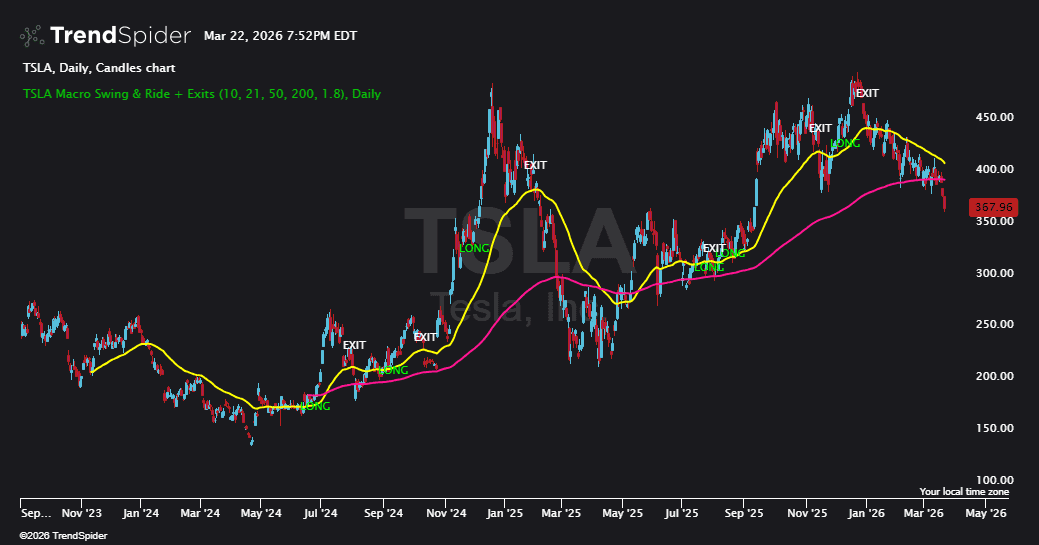
Task: Click the TrendSpider spider-web logo icon
Action: 31,36
